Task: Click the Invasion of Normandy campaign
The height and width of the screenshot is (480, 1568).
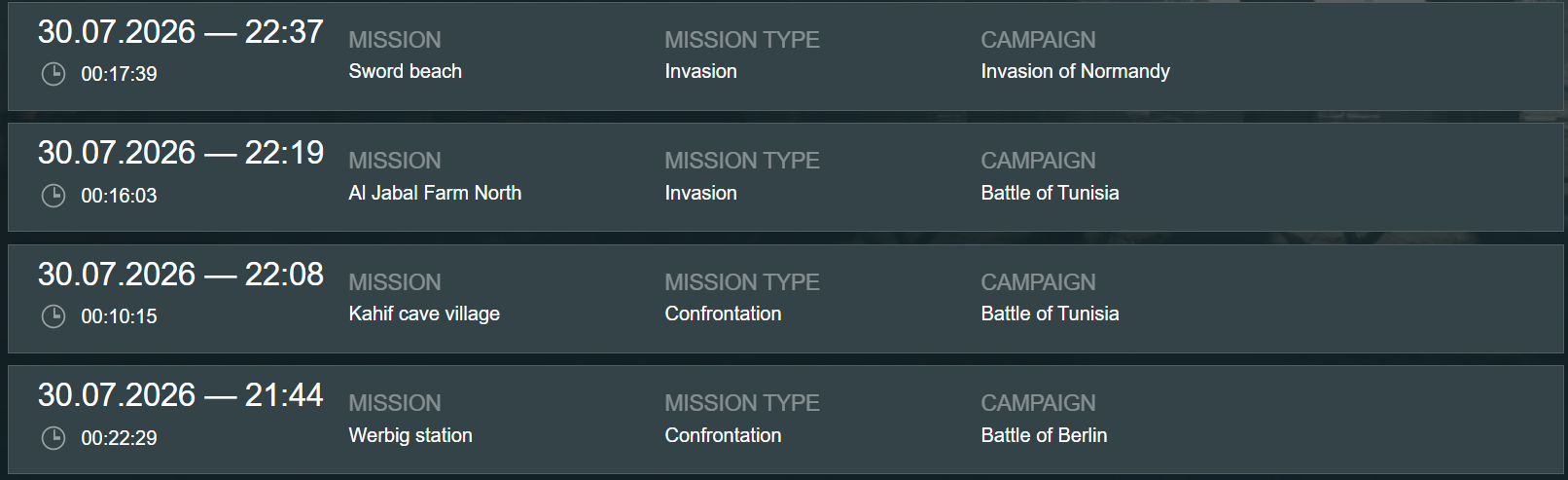Action: 1075,71
